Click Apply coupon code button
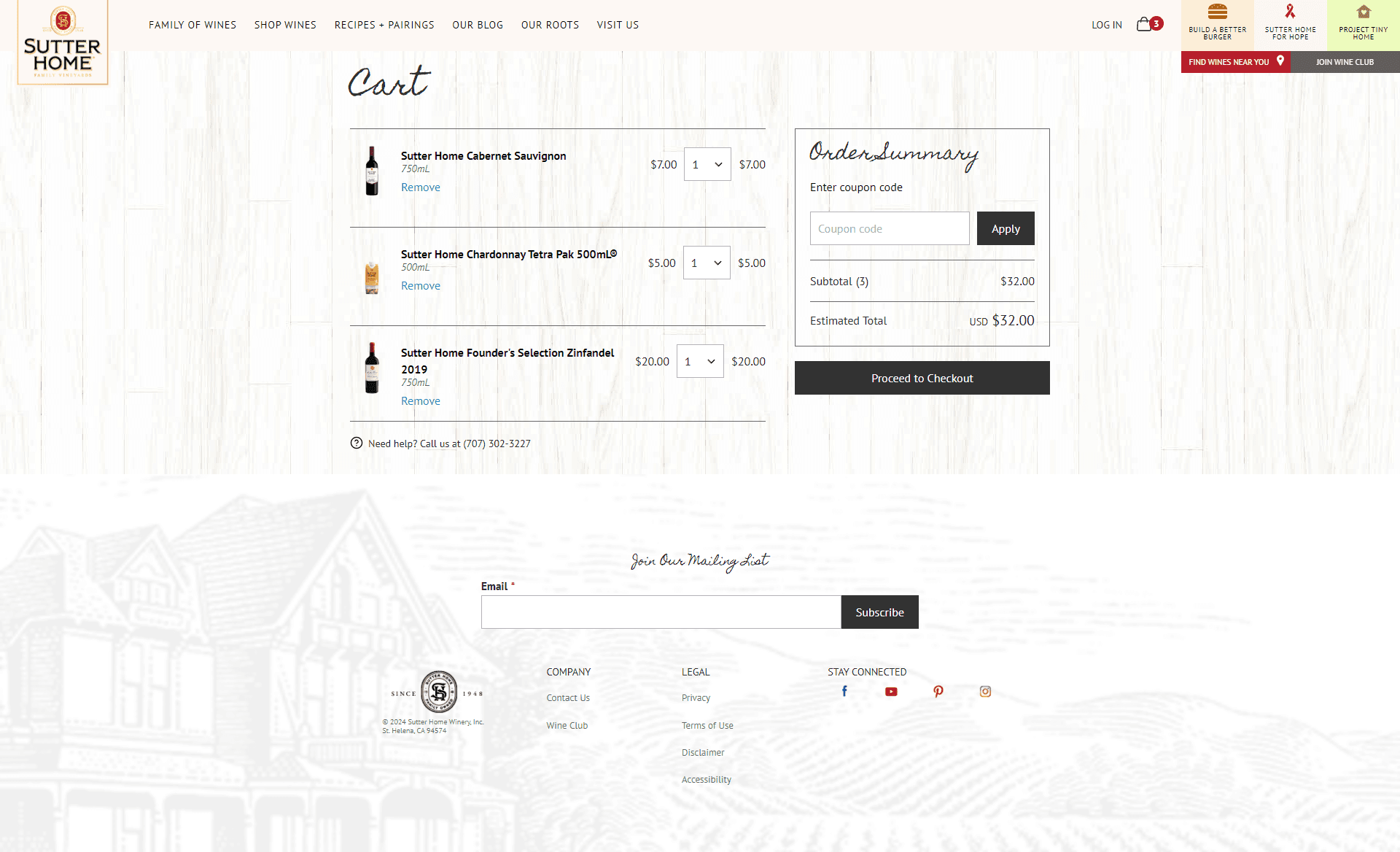Screen dimensions: 1400x852 coord(1005,228)
